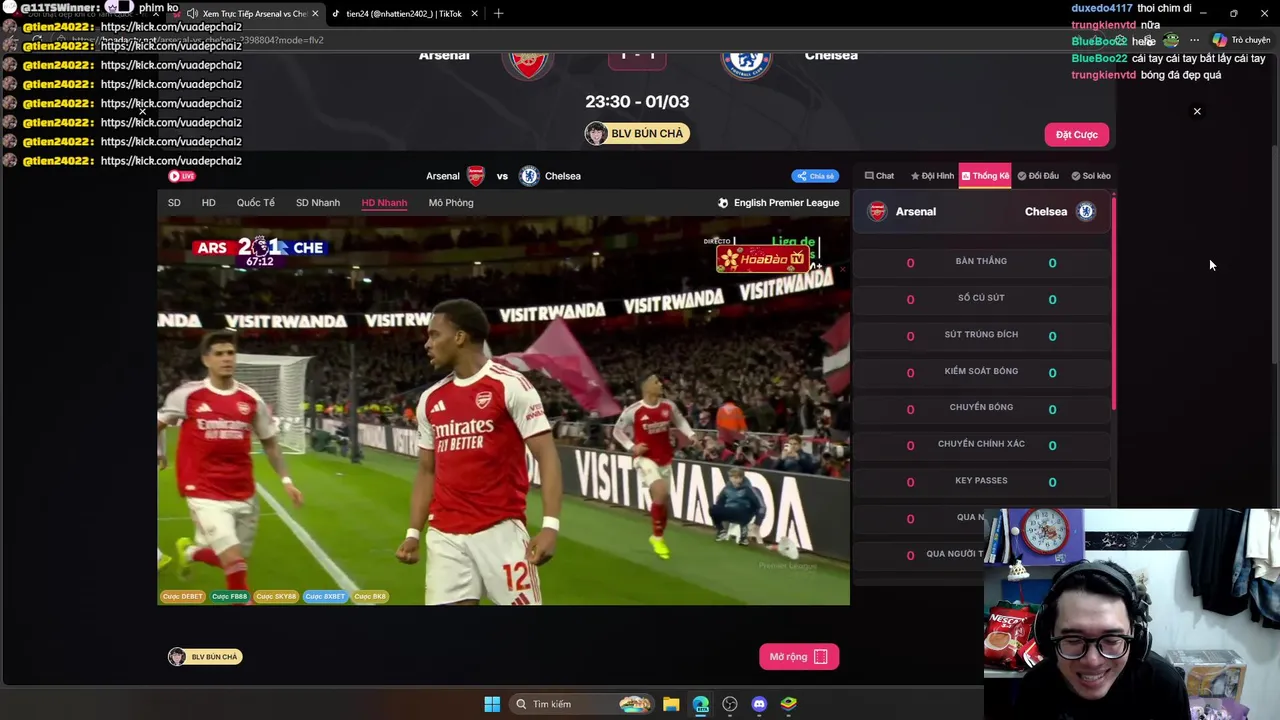This screenshot has height=720, width=1280.
Task: Select commentator BLV BÚN CHẢ badge
Action: coord(637,134)
